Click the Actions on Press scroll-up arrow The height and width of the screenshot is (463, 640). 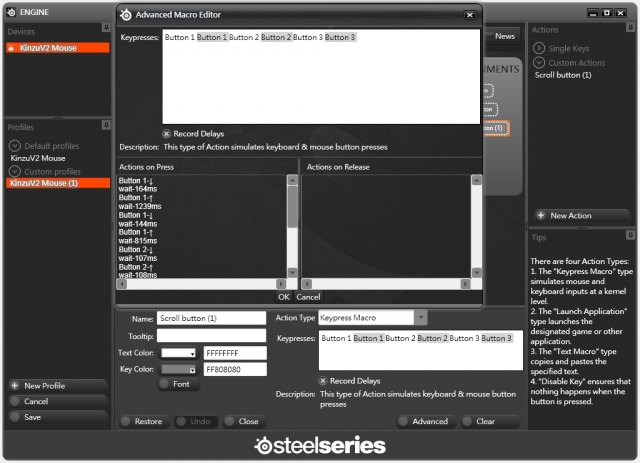point(292,180)
